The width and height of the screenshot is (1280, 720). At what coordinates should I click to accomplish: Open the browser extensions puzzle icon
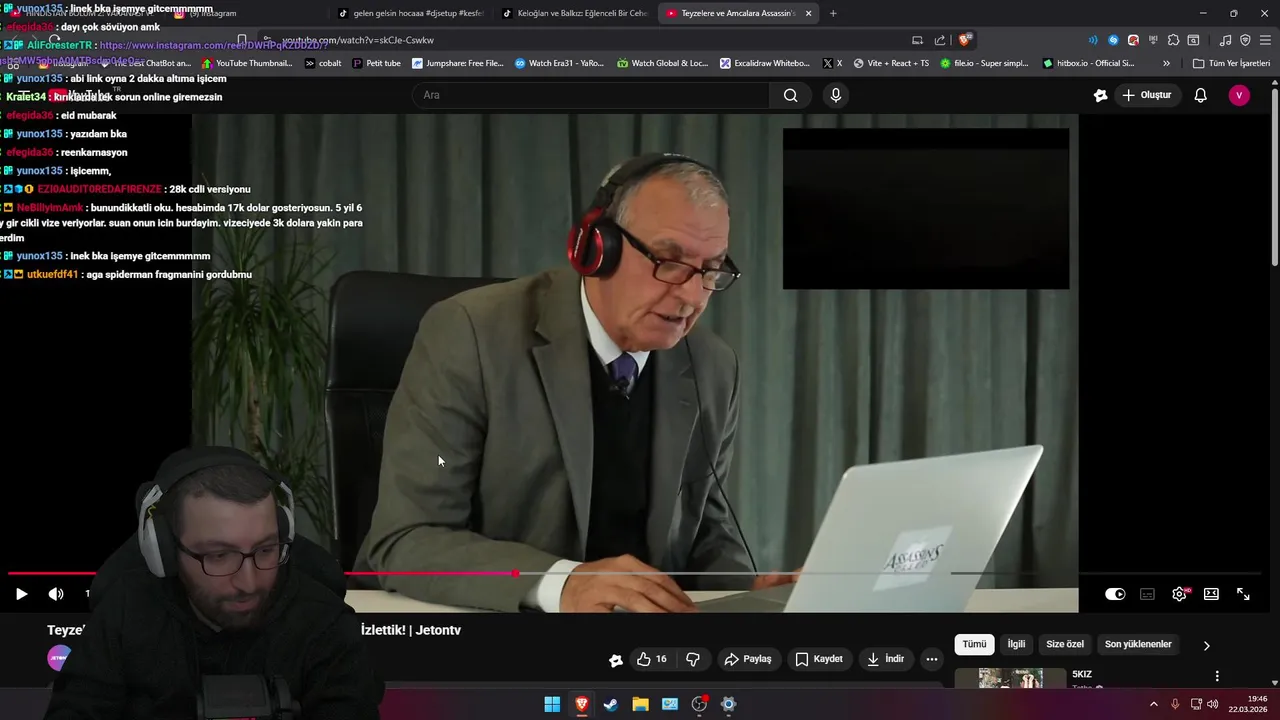(1173, 40)
